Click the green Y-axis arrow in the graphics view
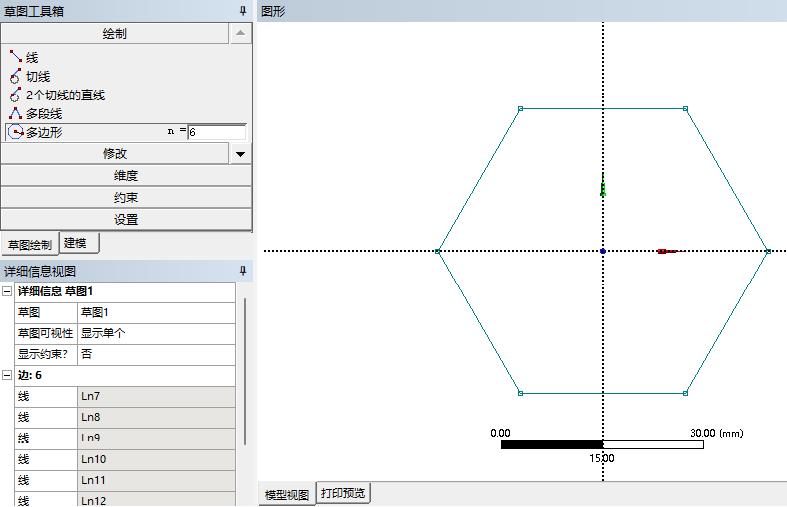 [x=603, y=186]
